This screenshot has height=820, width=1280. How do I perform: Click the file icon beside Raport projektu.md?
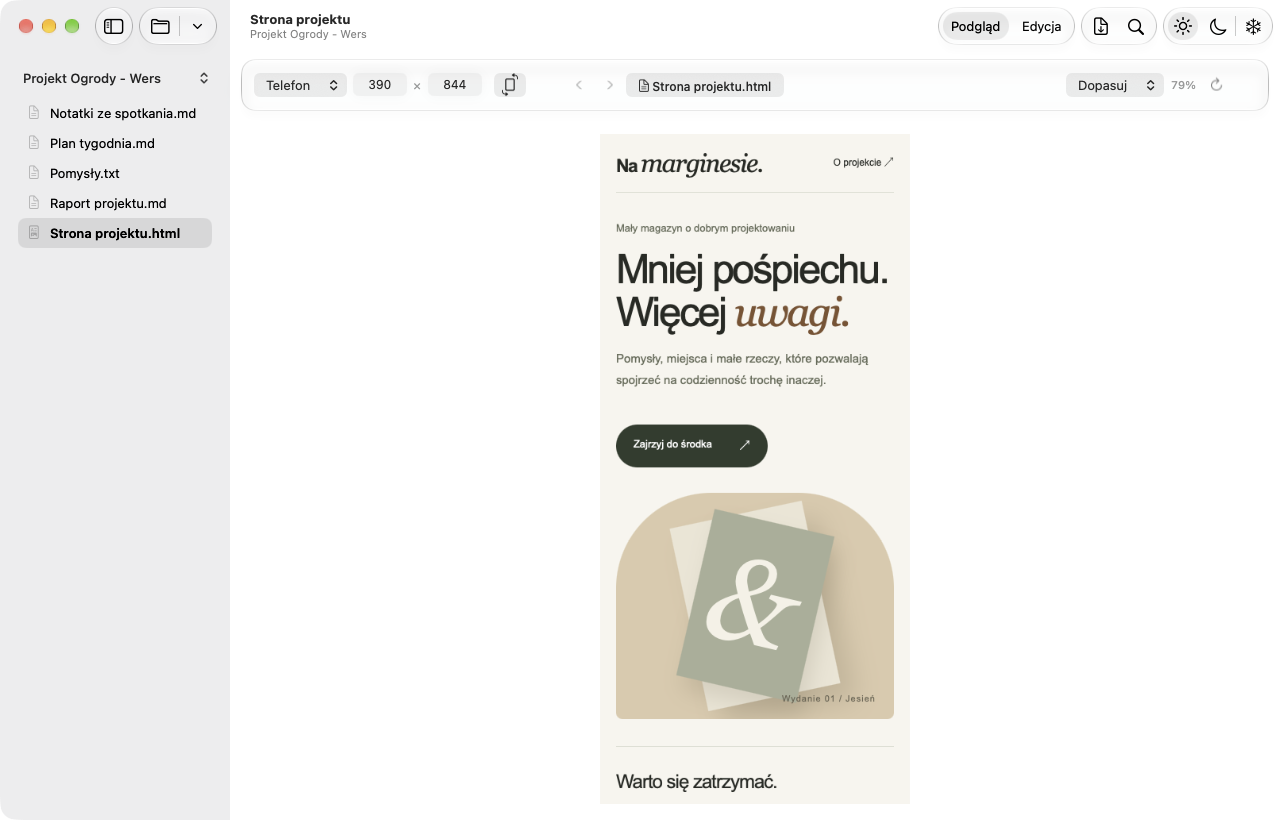point(34,203)
